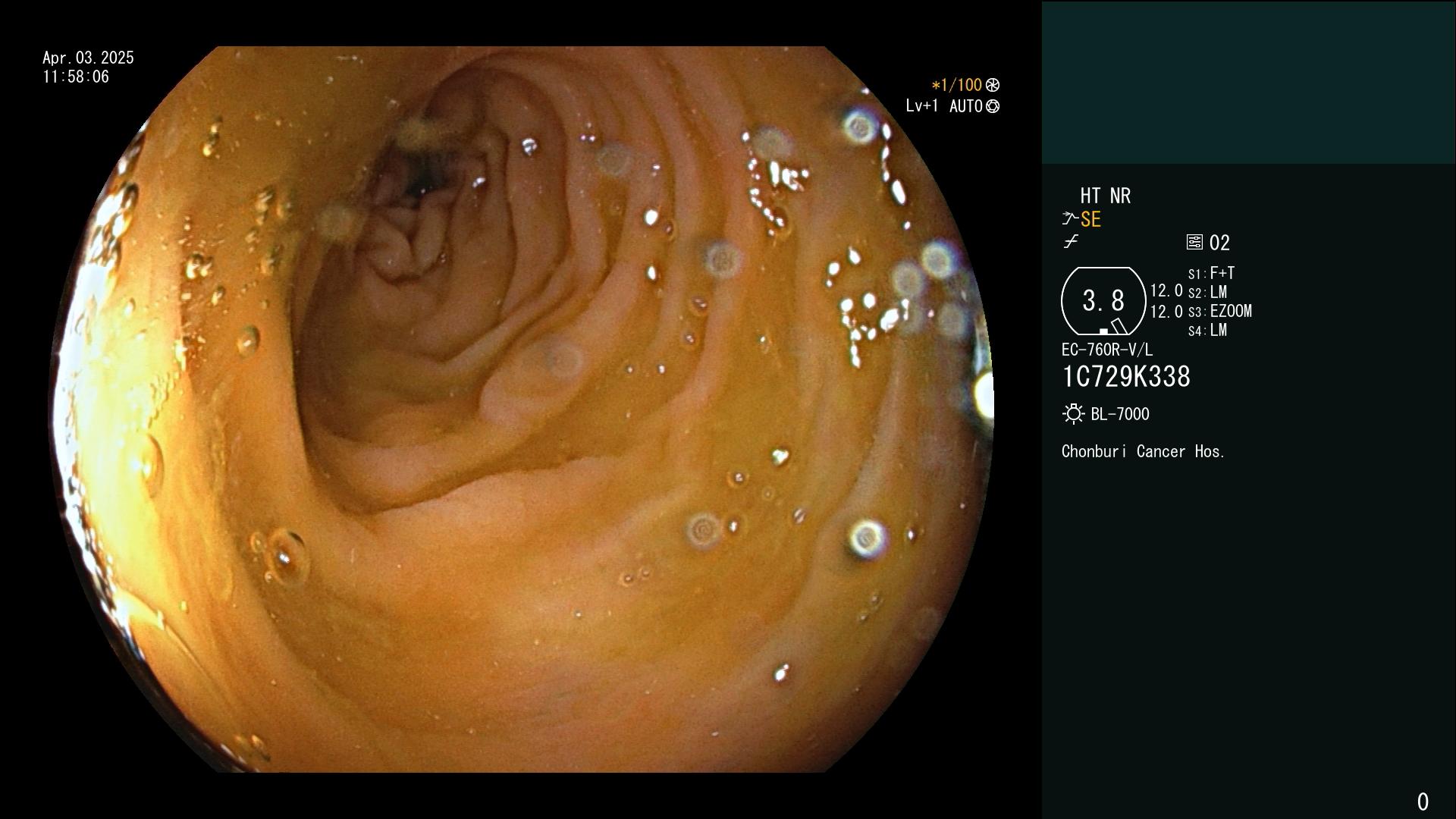Click the Chonburi Cancer Hos. label
The height and width of the screenshot is (819, 1456).
(1143, 451)
